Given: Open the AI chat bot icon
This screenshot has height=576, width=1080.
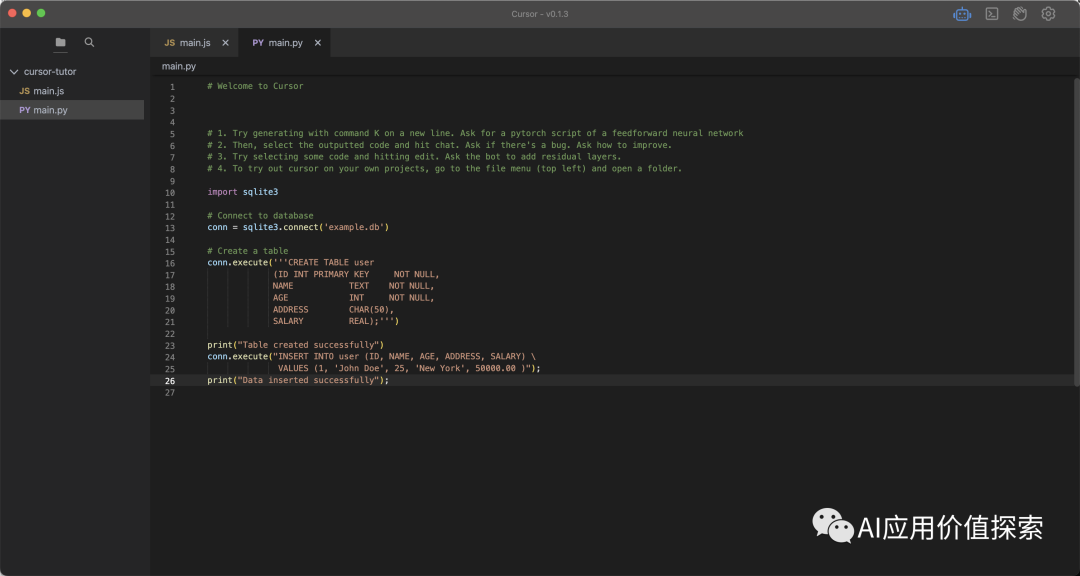Looking at the screenshot, I should click(962, 14).
